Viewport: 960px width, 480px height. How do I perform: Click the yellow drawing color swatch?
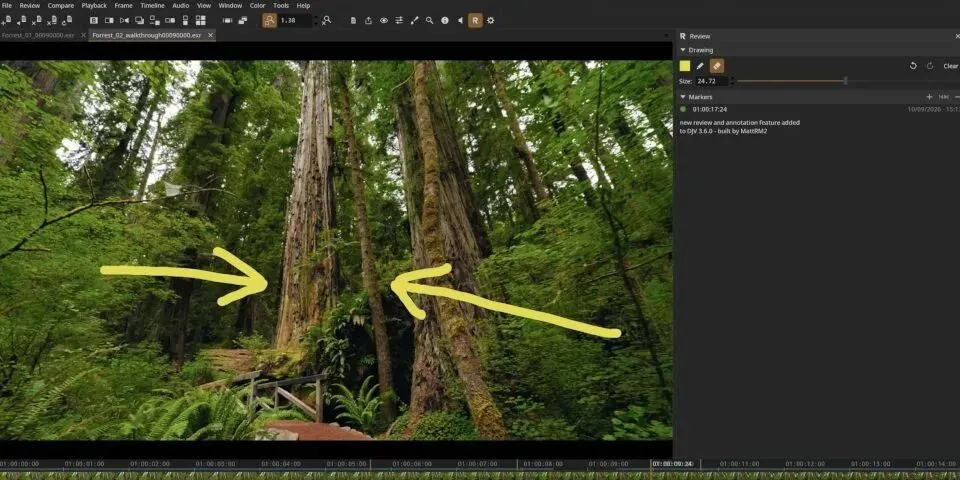685,66
